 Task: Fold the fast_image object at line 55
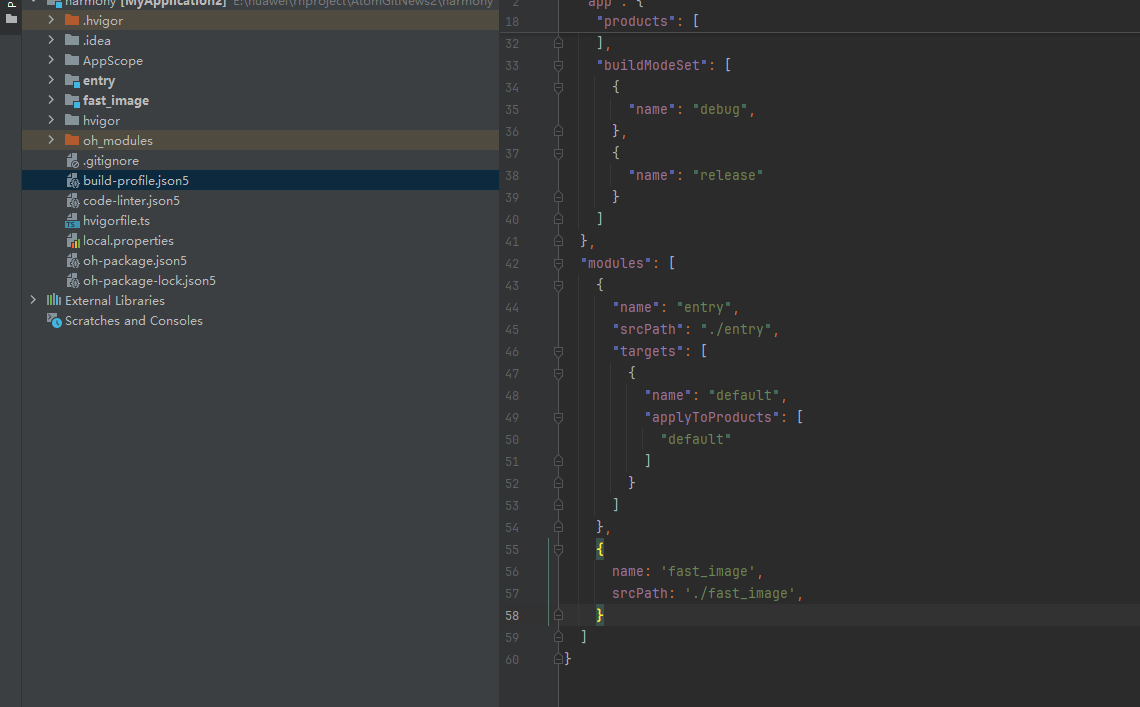coord(558,550)
